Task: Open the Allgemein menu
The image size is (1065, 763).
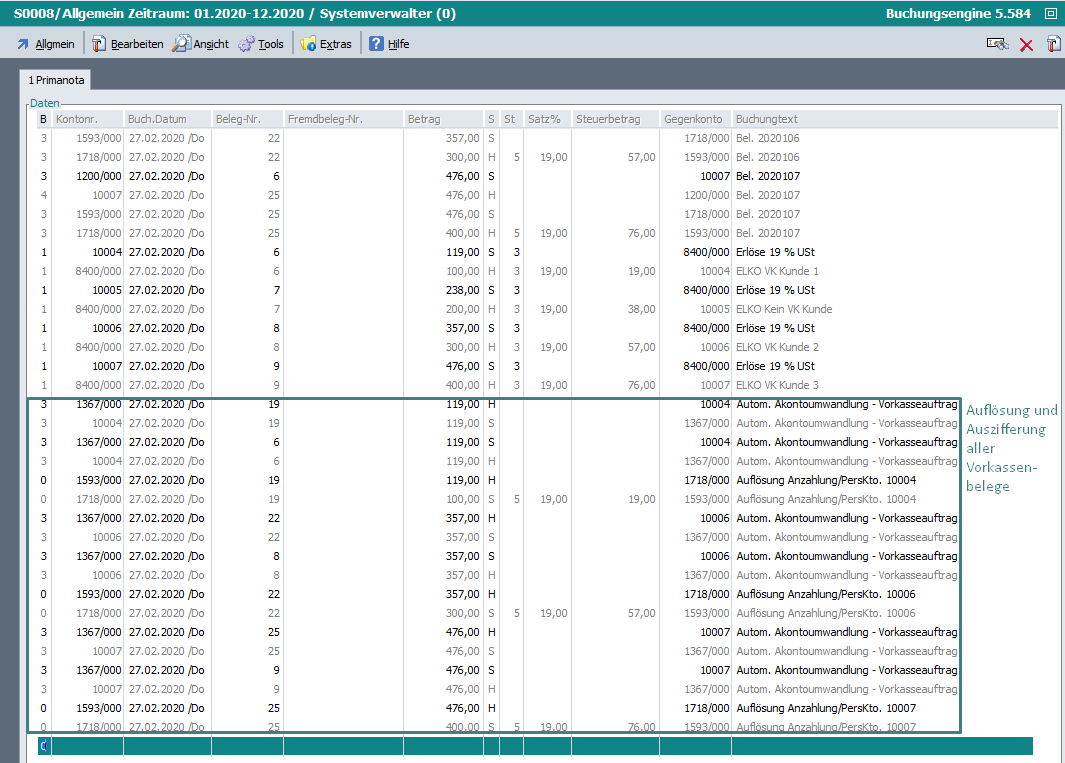Action: click(x=46, y=44)
